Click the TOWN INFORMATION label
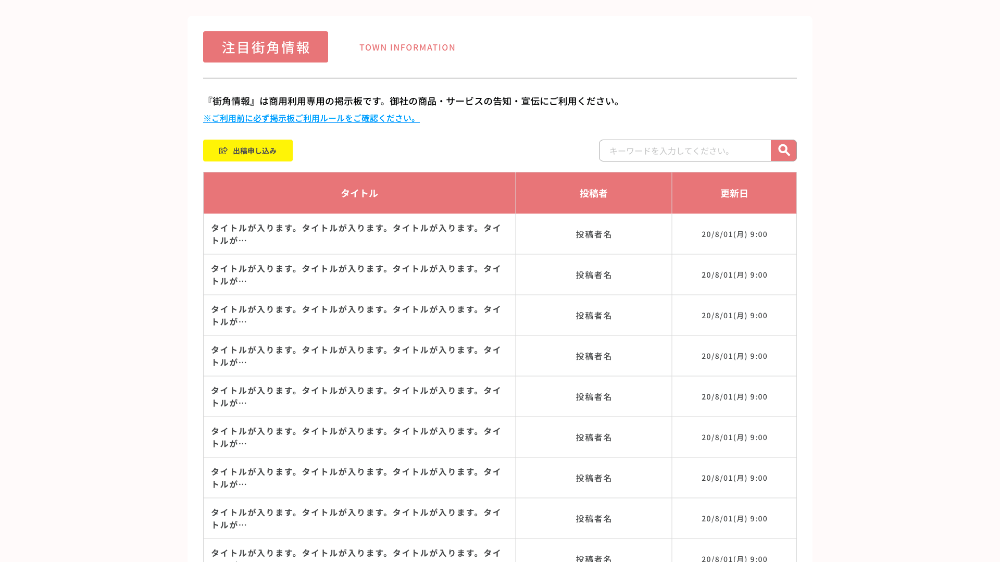Image resolution: width=1000 pixels, height=562 pixels. (407, 48)
